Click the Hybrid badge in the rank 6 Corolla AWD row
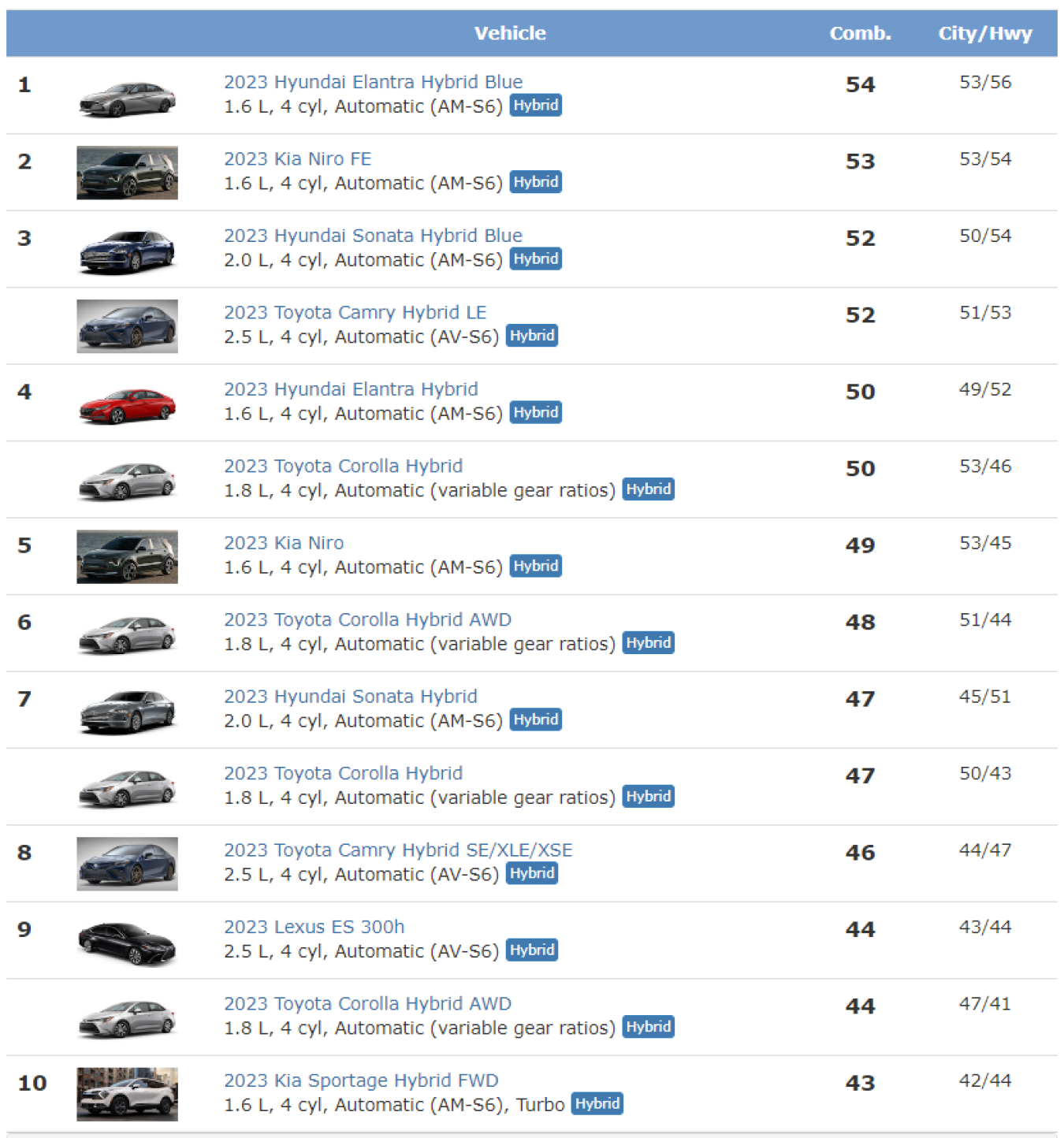The height and width of the screenshot is (1138, 1064). 649,643
